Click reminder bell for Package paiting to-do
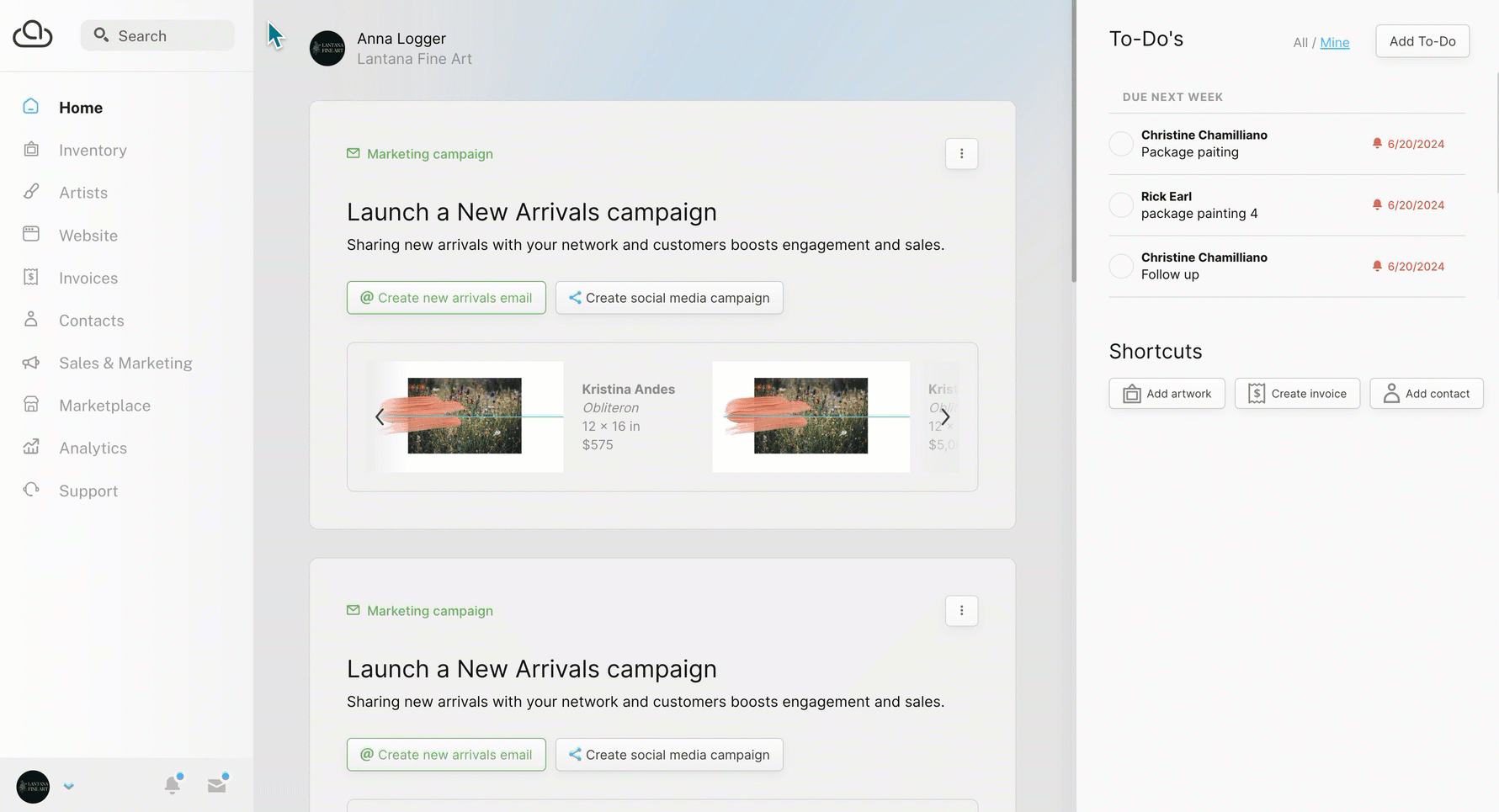The width and height of the screenshot is (1499, 812). (1377, 144)
